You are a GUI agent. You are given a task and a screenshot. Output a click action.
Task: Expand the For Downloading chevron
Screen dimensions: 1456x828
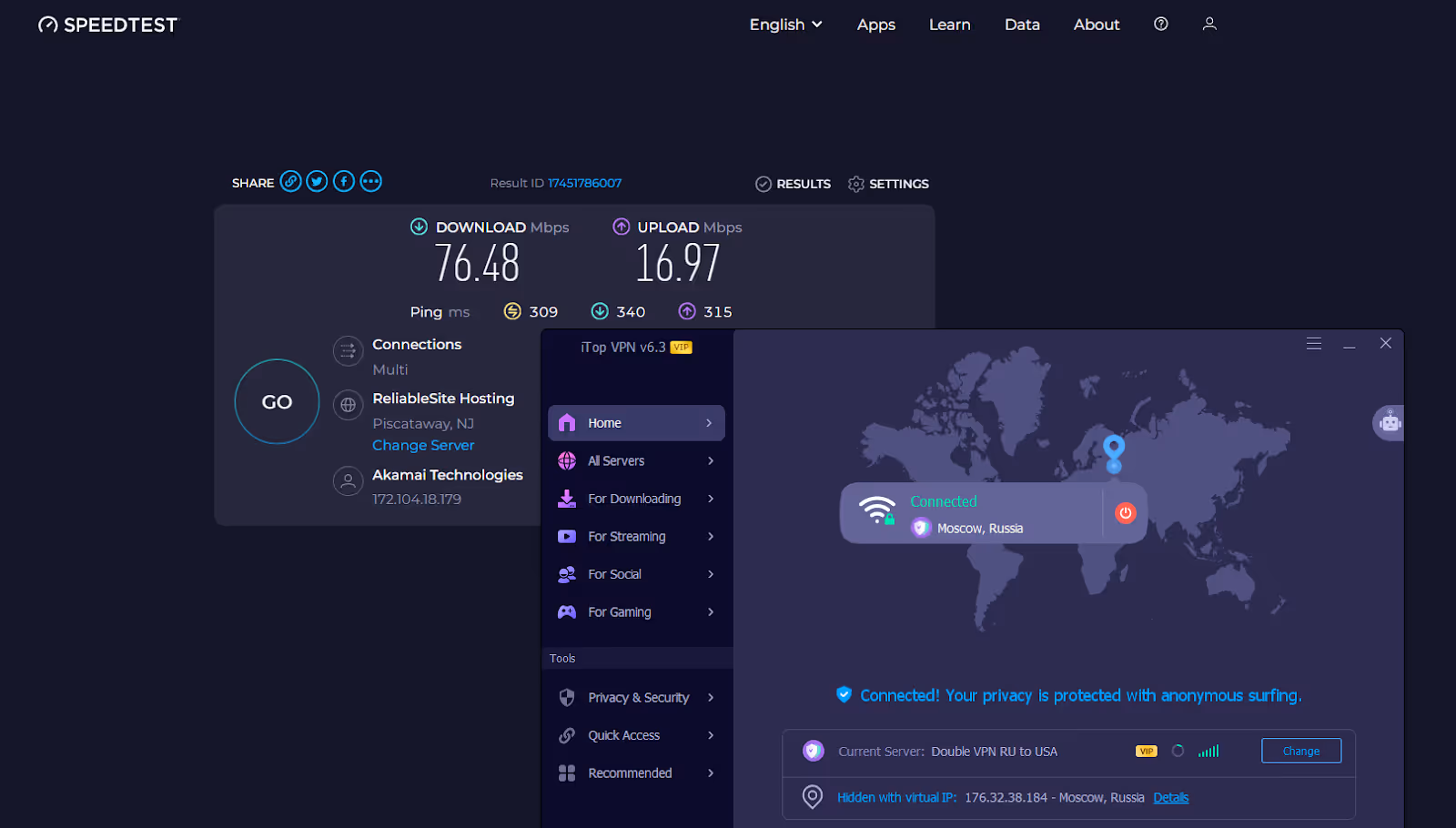point(710,499)
